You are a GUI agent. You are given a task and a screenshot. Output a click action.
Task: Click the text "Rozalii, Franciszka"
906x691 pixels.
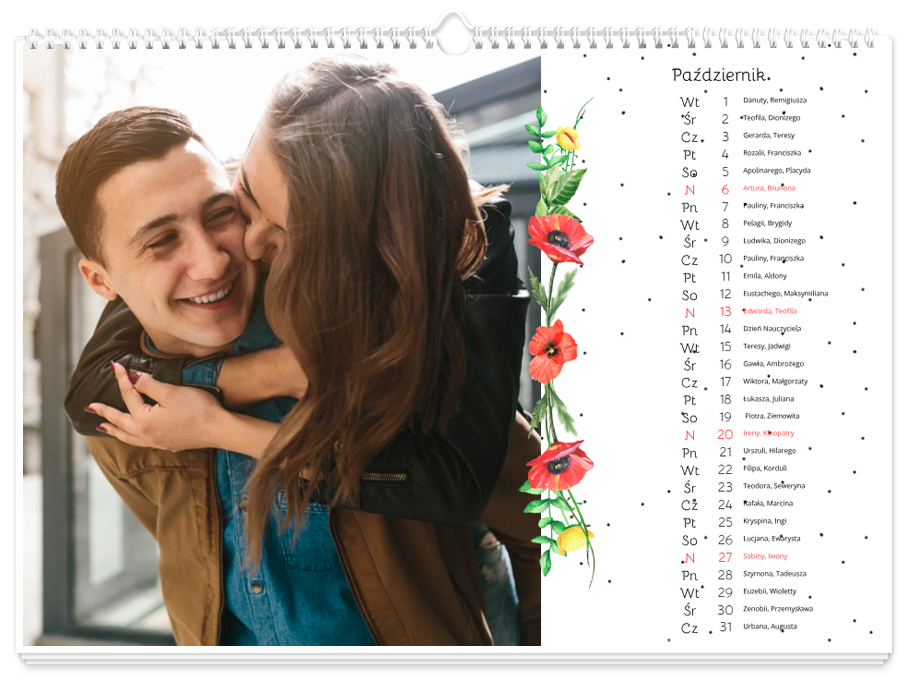pos(772,153)
